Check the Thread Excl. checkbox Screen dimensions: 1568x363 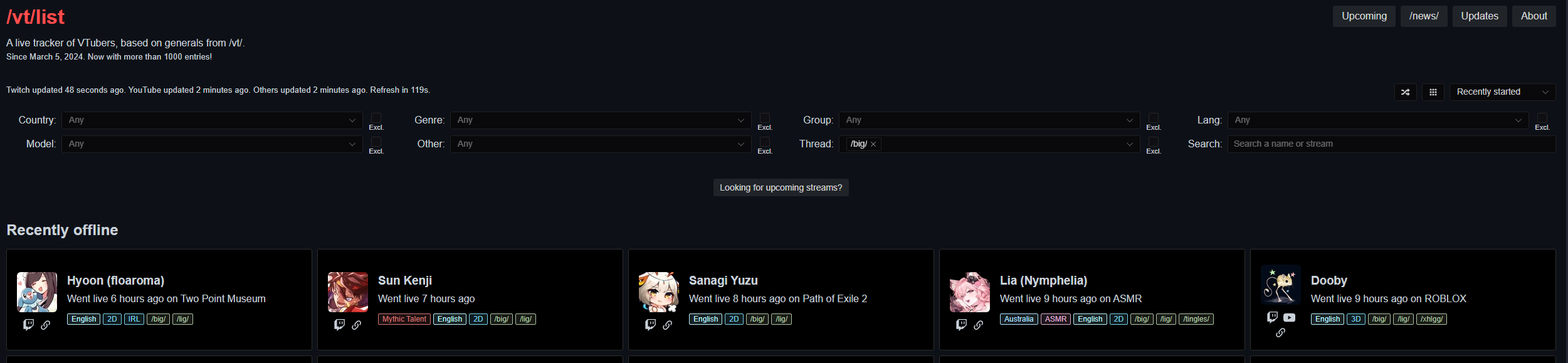pos(1153,142)
